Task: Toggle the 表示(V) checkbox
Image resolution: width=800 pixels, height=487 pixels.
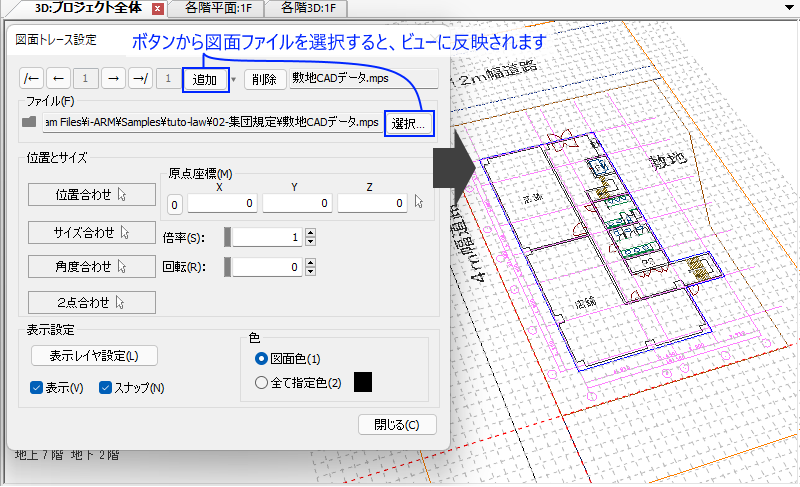Action: point(37,387)
